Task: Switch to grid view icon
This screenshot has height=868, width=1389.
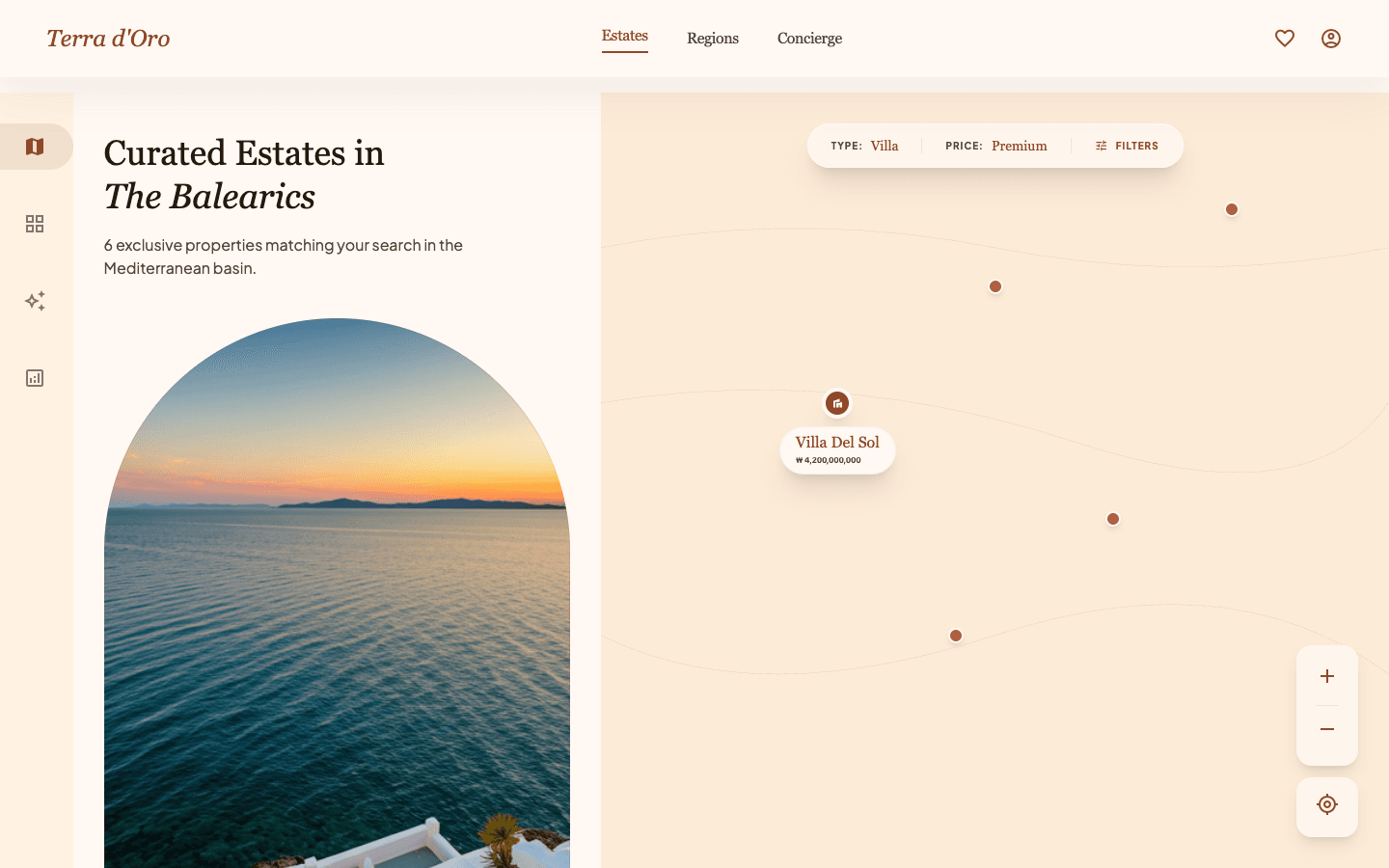Action: pos(35,224)
